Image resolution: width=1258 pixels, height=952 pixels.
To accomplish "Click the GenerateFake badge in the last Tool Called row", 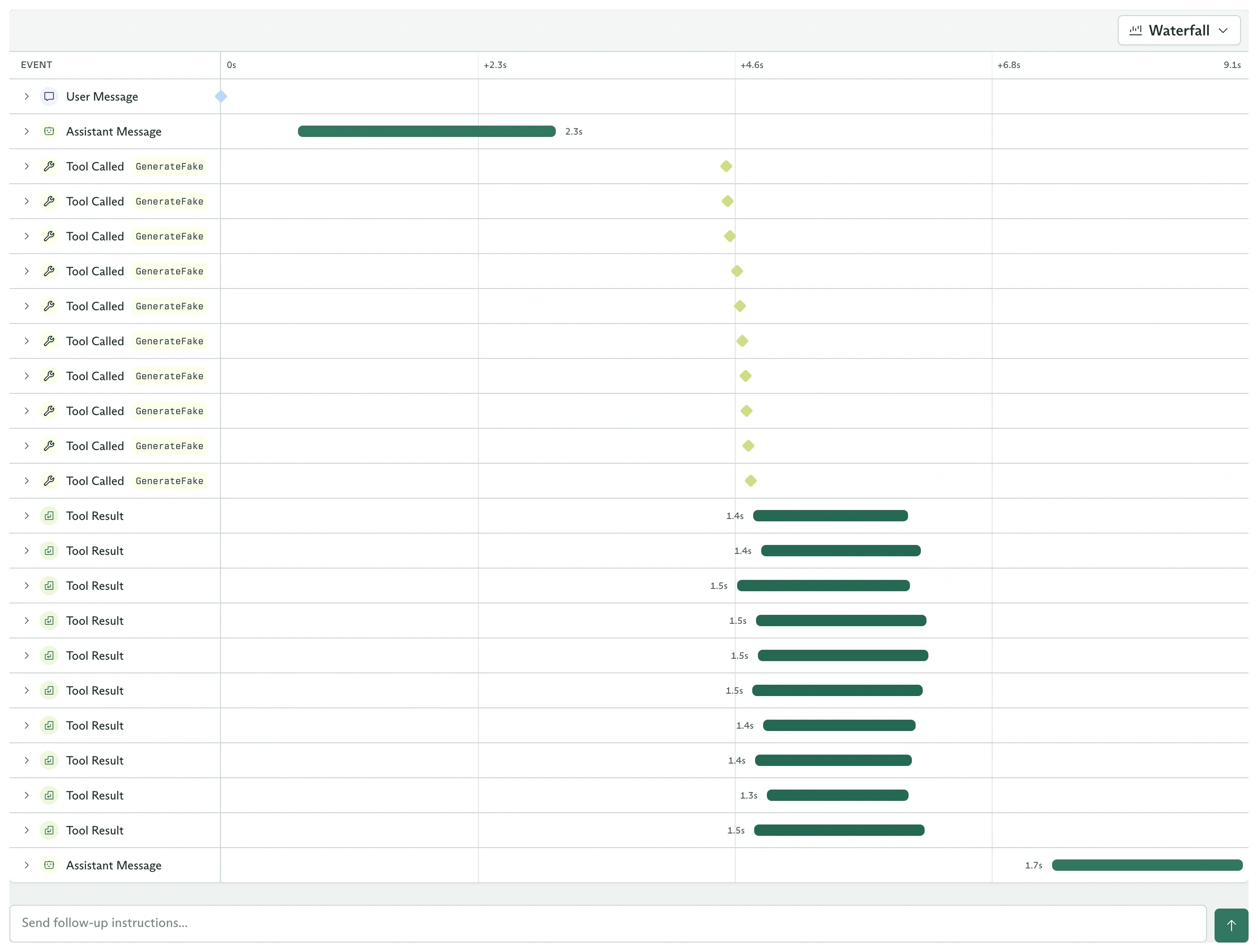I will pyautogui.click(x=170, y=481).
